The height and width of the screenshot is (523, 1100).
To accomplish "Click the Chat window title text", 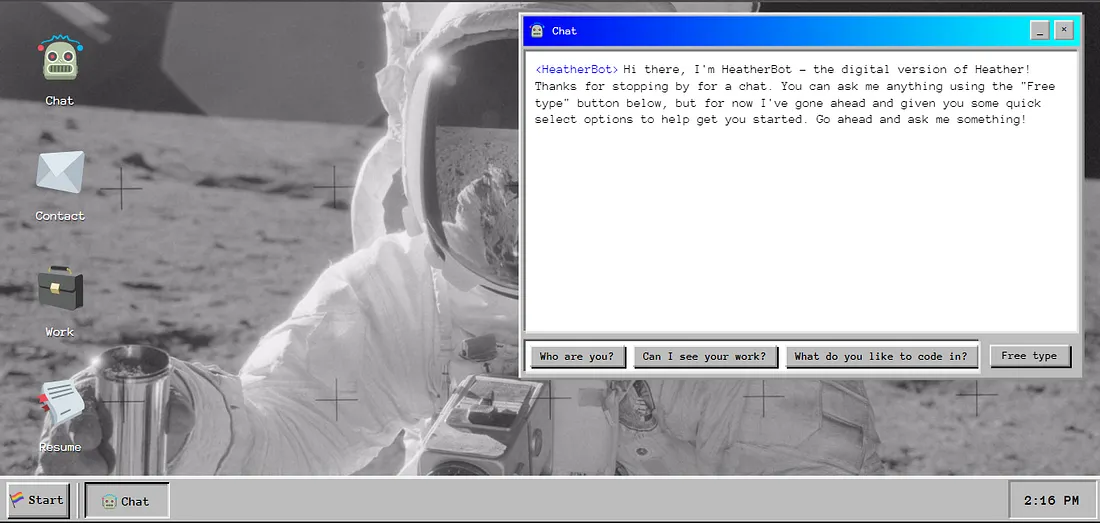I will (564, 31).
